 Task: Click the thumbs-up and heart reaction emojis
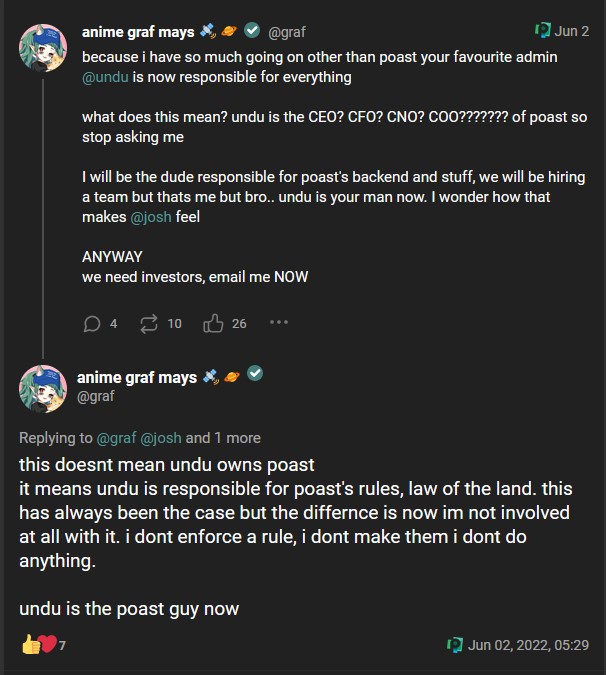point(38,645)
